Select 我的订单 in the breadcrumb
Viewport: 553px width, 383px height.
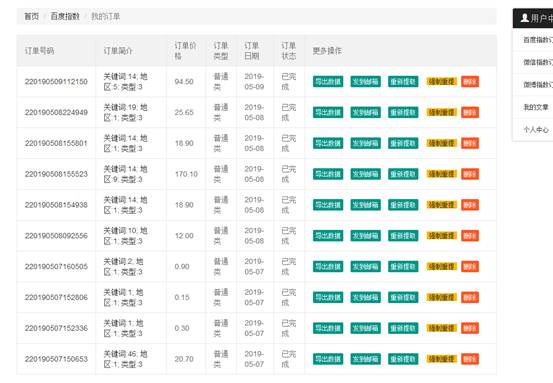(x=105, y=16)
